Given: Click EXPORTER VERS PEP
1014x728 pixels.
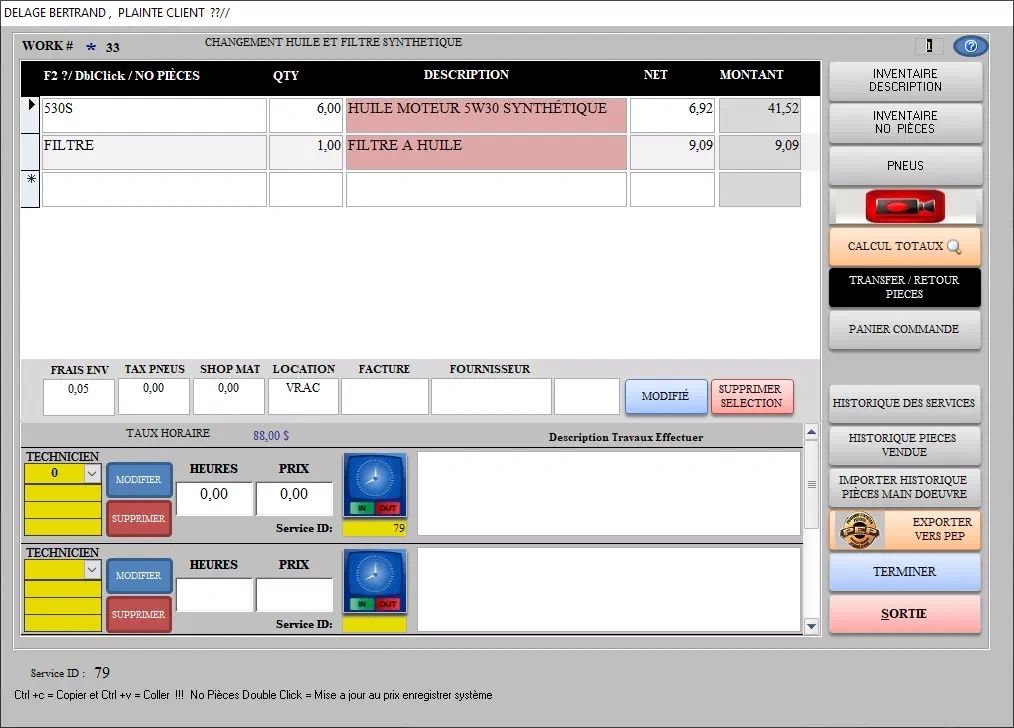Looking at the screenshot, I should point(905,530).
